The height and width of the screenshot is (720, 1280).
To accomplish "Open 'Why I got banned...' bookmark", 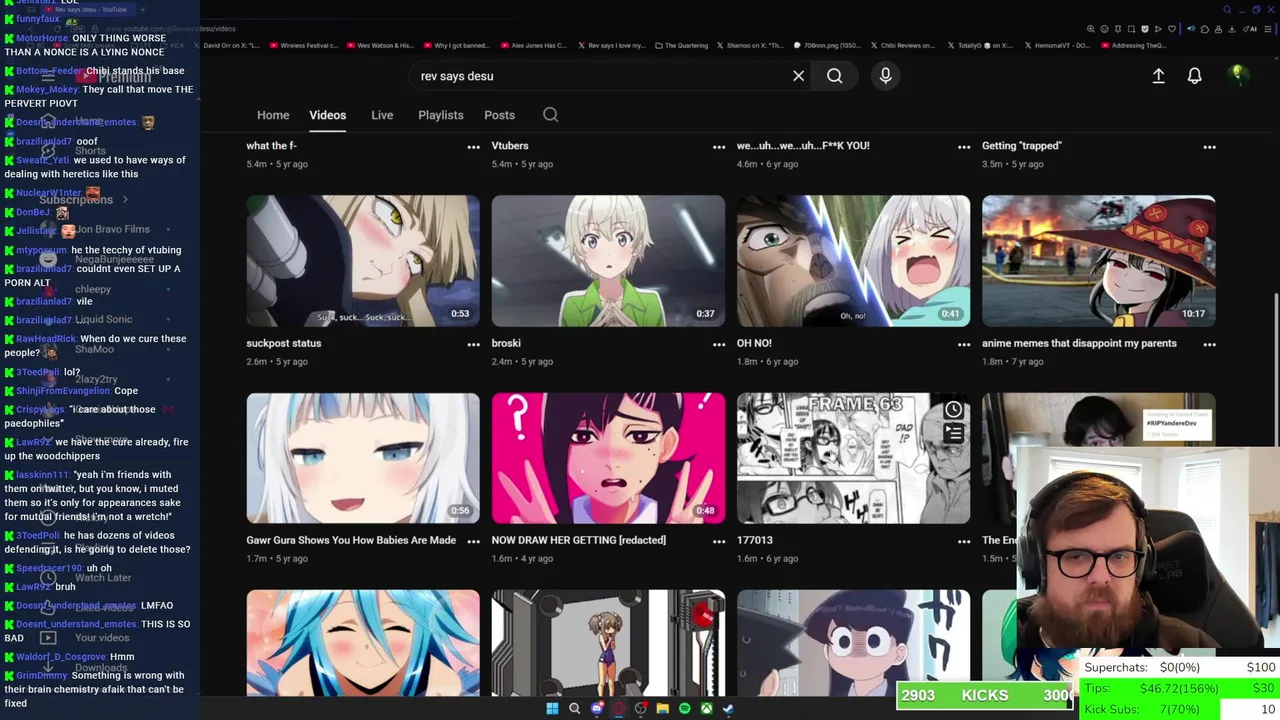I will tap(456, 45).
